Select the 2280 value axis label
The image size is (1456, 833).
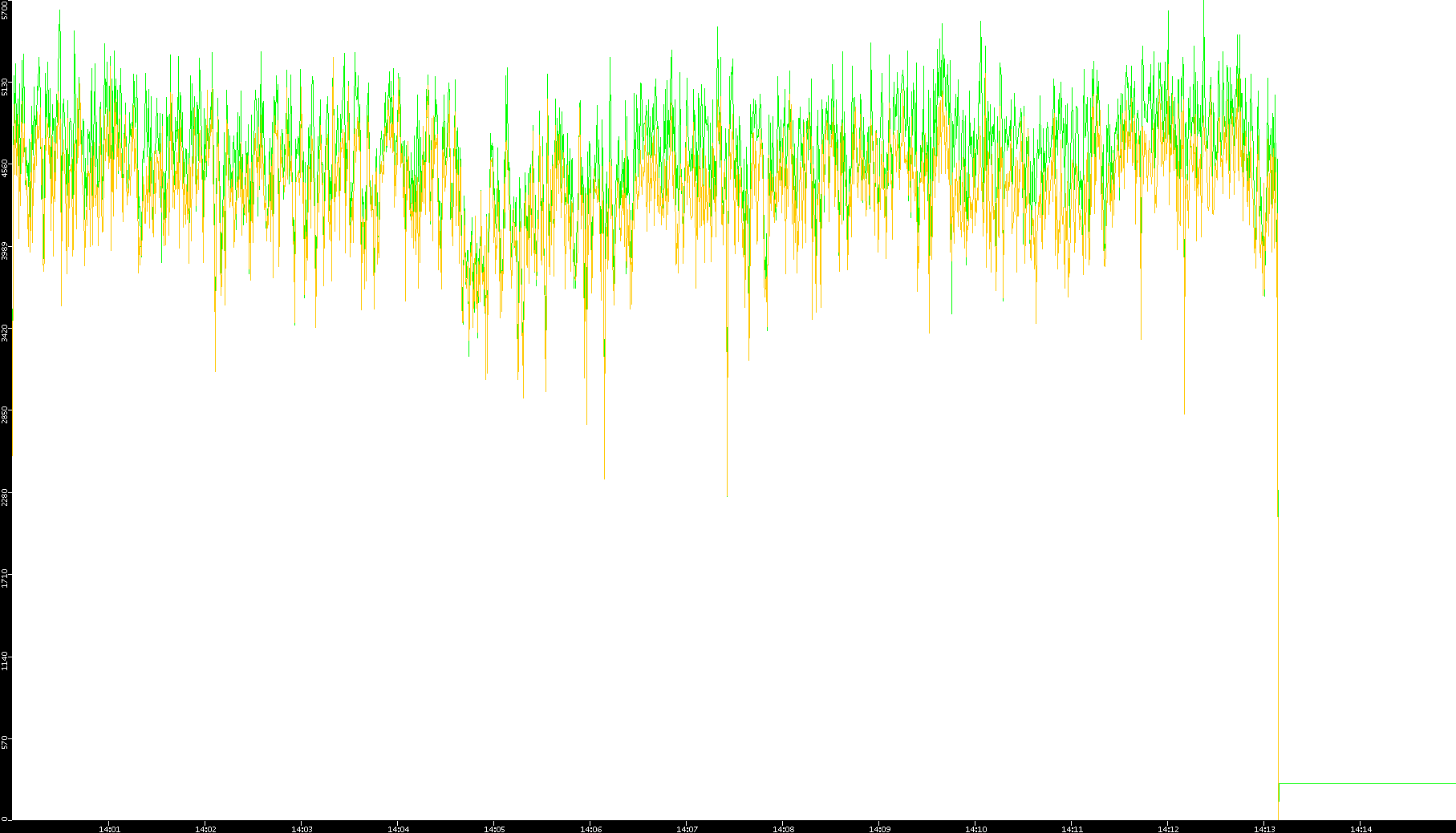pos(5,497)
